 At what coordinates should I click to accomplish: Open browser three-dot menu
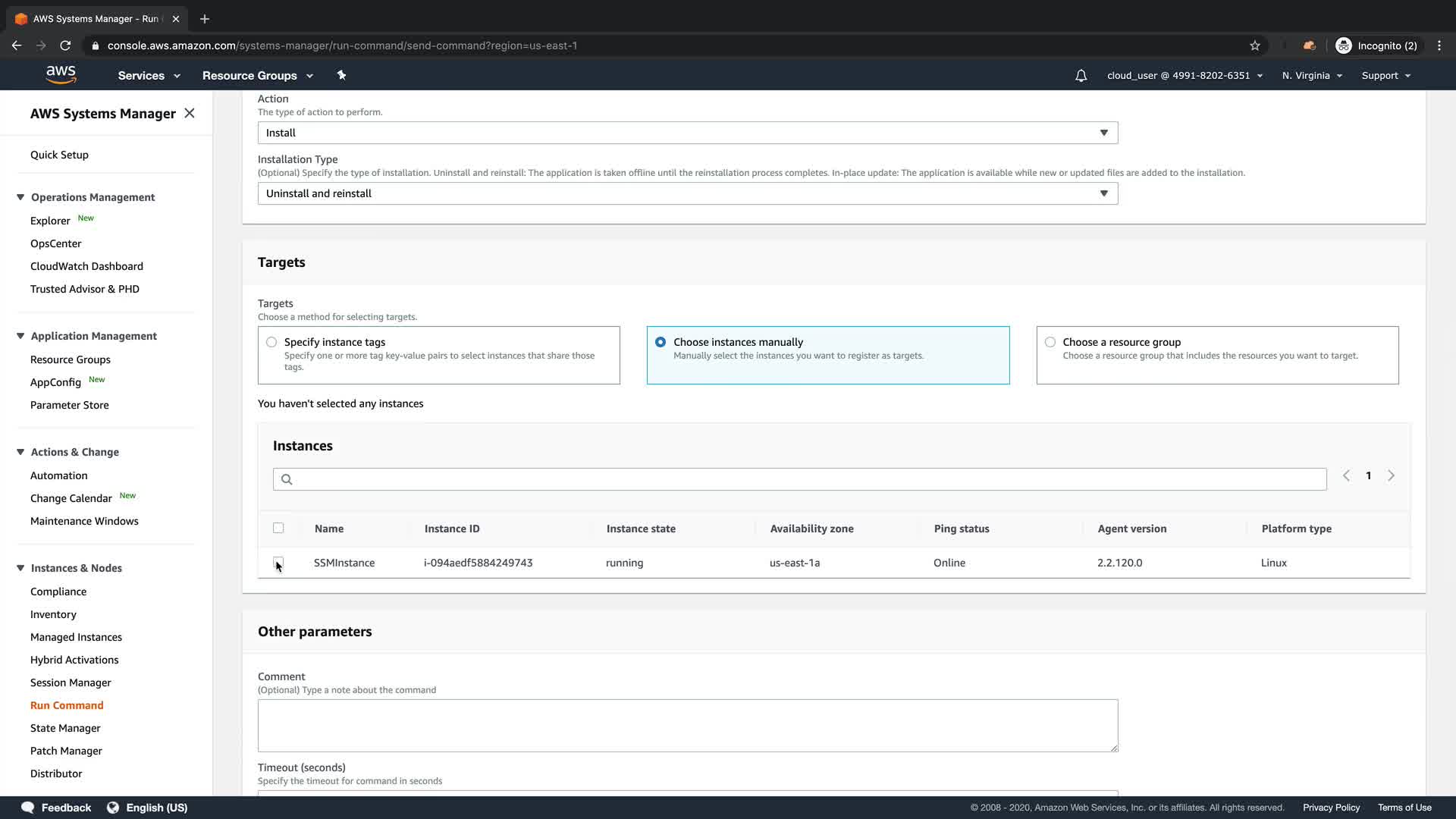click(x=1439, y=45)
